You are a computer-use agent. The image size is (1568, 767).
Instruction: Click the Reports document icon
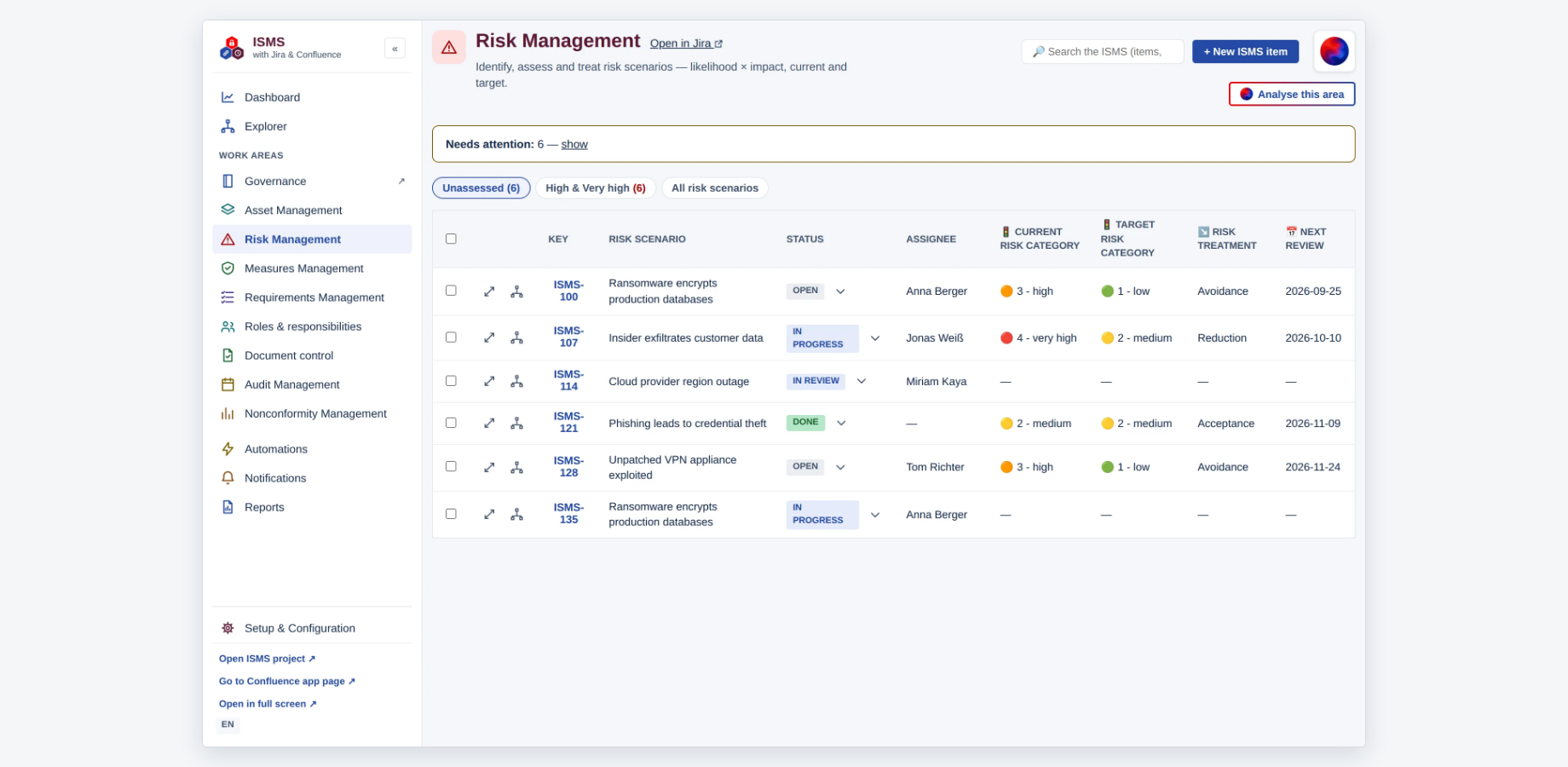[228, 507]
